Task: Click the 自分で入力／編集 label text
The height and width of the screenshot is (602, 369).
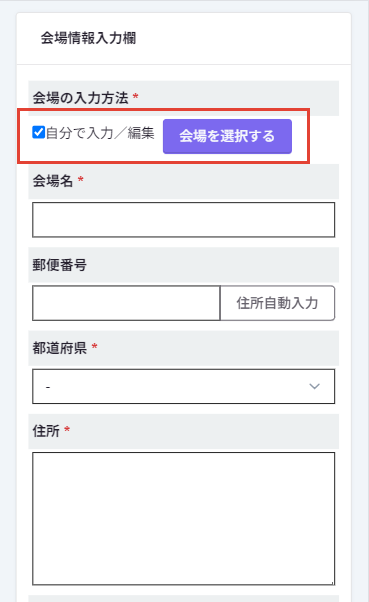Action: point(100,133)
